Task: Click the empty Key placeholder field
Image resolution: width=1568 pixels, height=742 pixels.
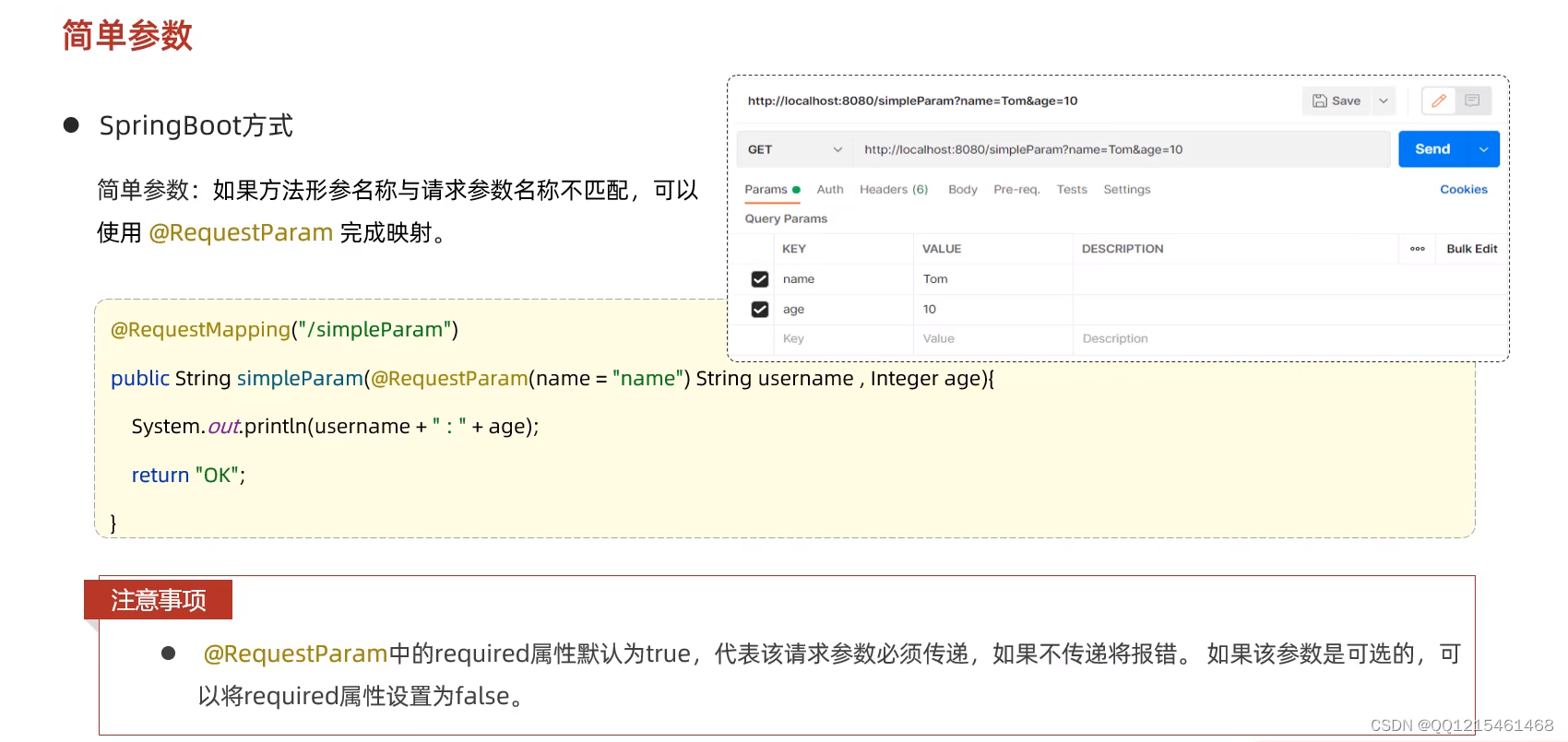Action: tap(843, 339)
